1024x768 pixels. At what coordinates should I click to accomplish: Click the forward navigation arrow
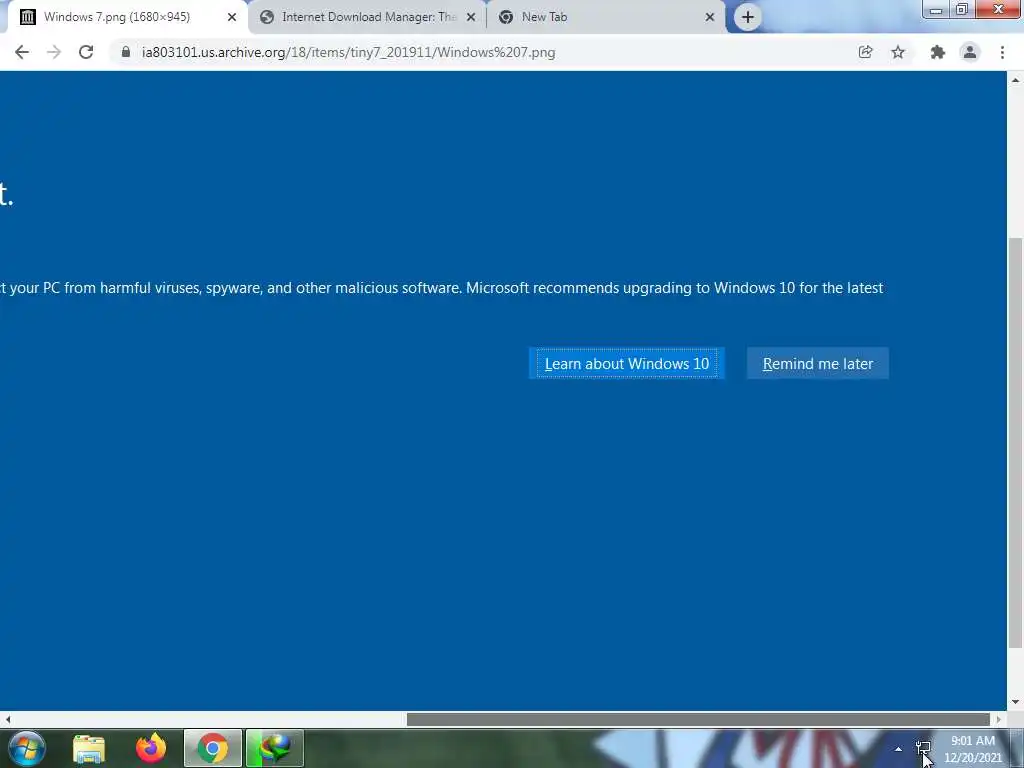(x=54, y=52)
